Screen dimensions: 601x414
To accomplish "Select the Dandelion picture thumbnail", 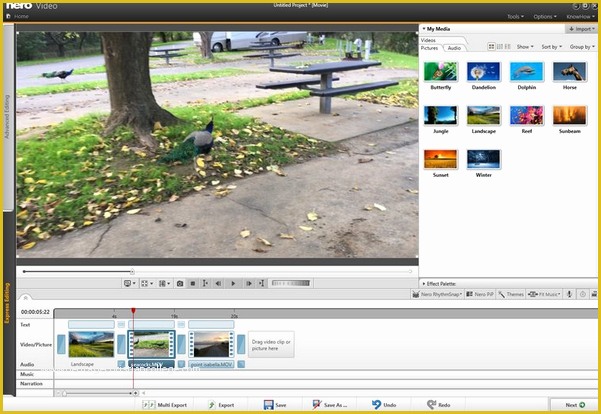I will click(x=484, y=72).
